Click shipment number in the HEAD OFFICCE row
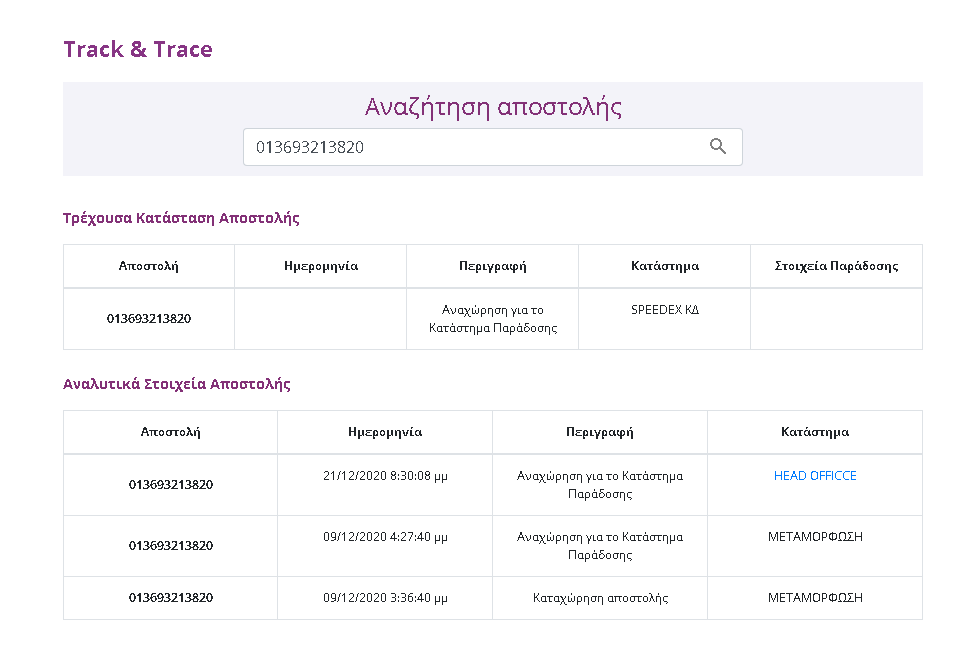The width and height of the screenshot is (965, 654). 171,485
